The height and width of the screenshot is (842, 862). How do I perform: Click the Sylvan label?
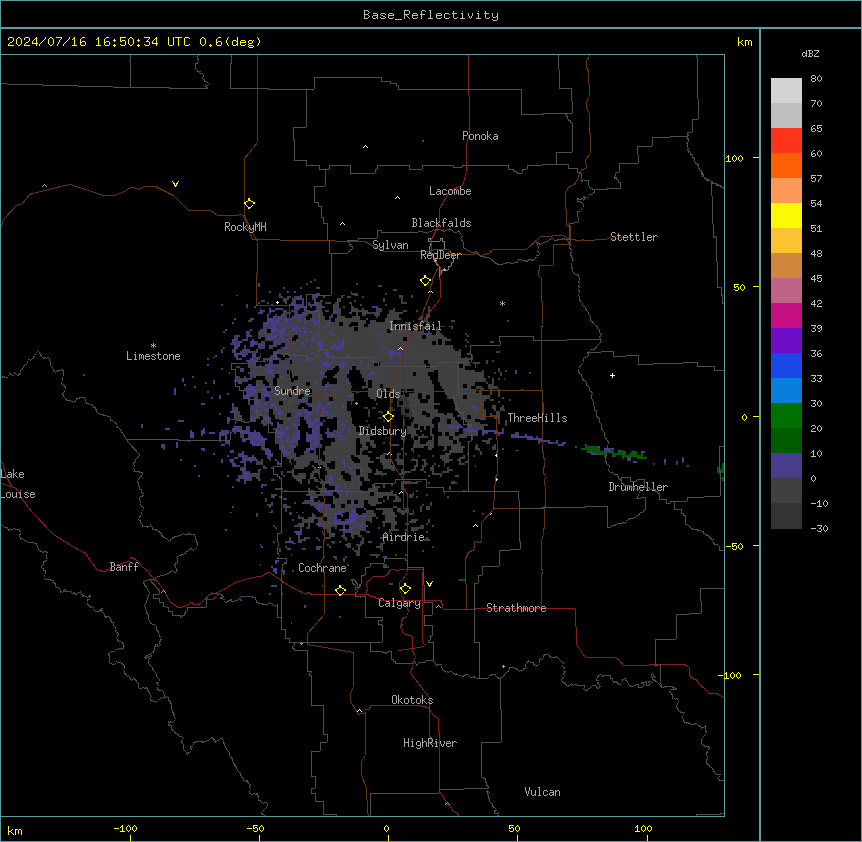[x=390, y=245]
